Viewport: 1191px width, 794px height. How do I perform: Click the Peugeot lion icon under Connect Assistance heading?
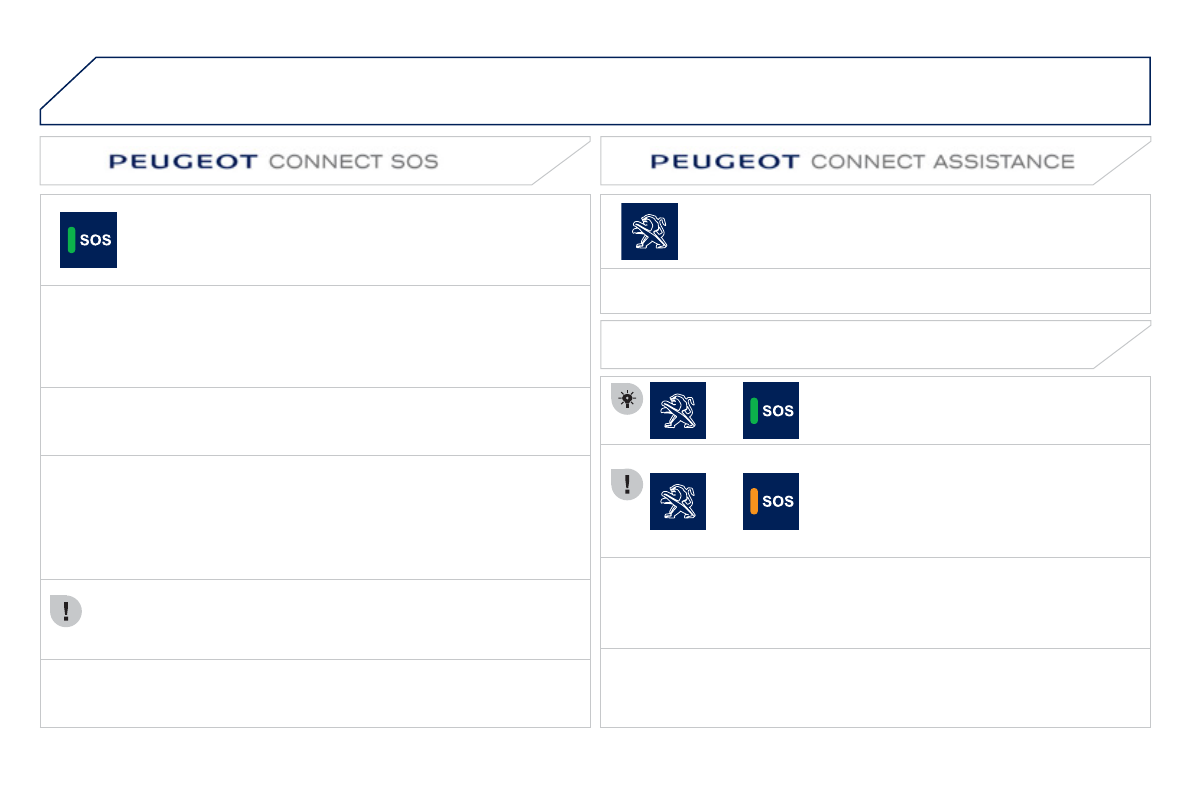point(649,231)
